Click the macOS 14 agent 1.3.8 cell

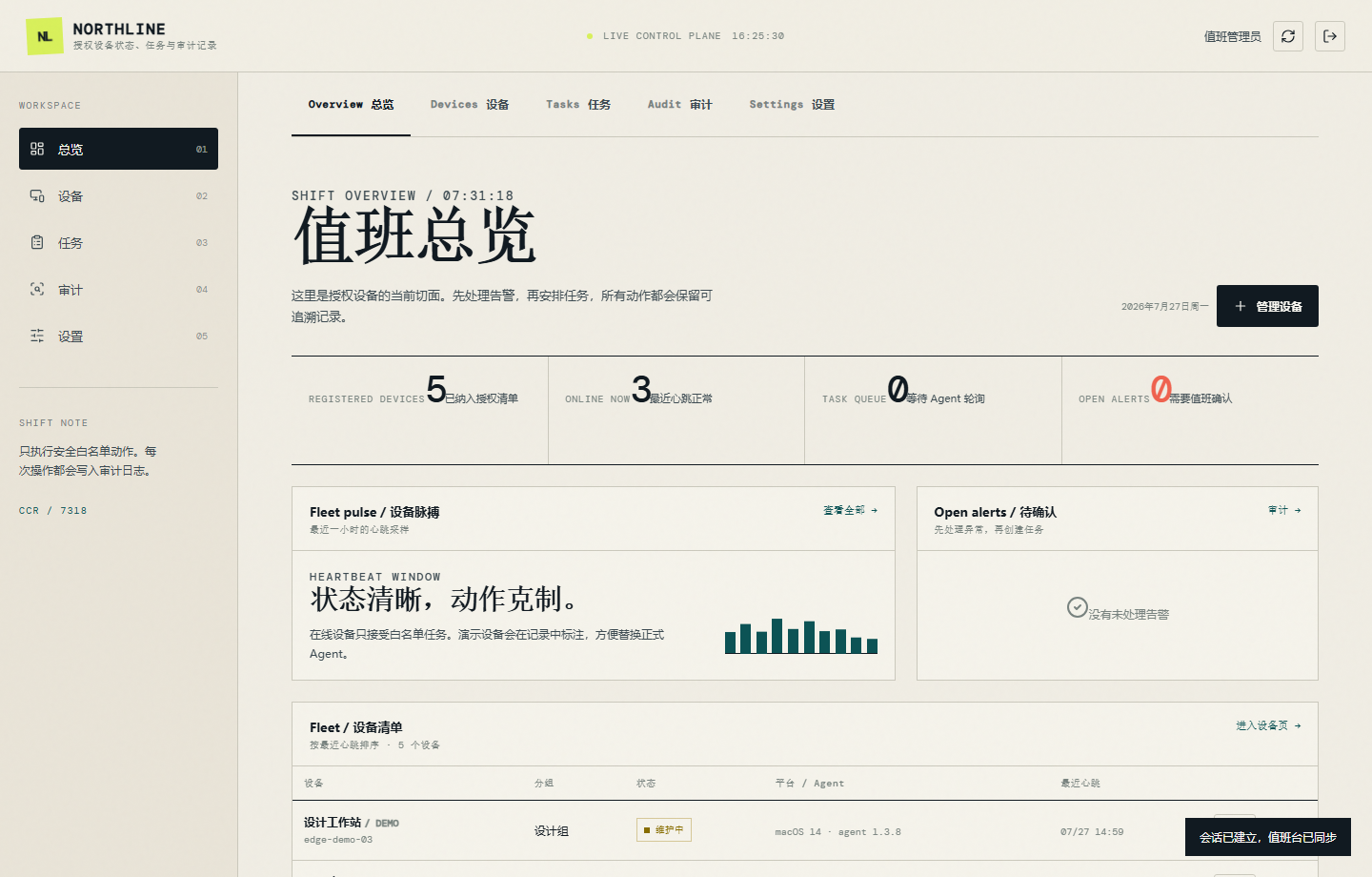click(837, 831)
